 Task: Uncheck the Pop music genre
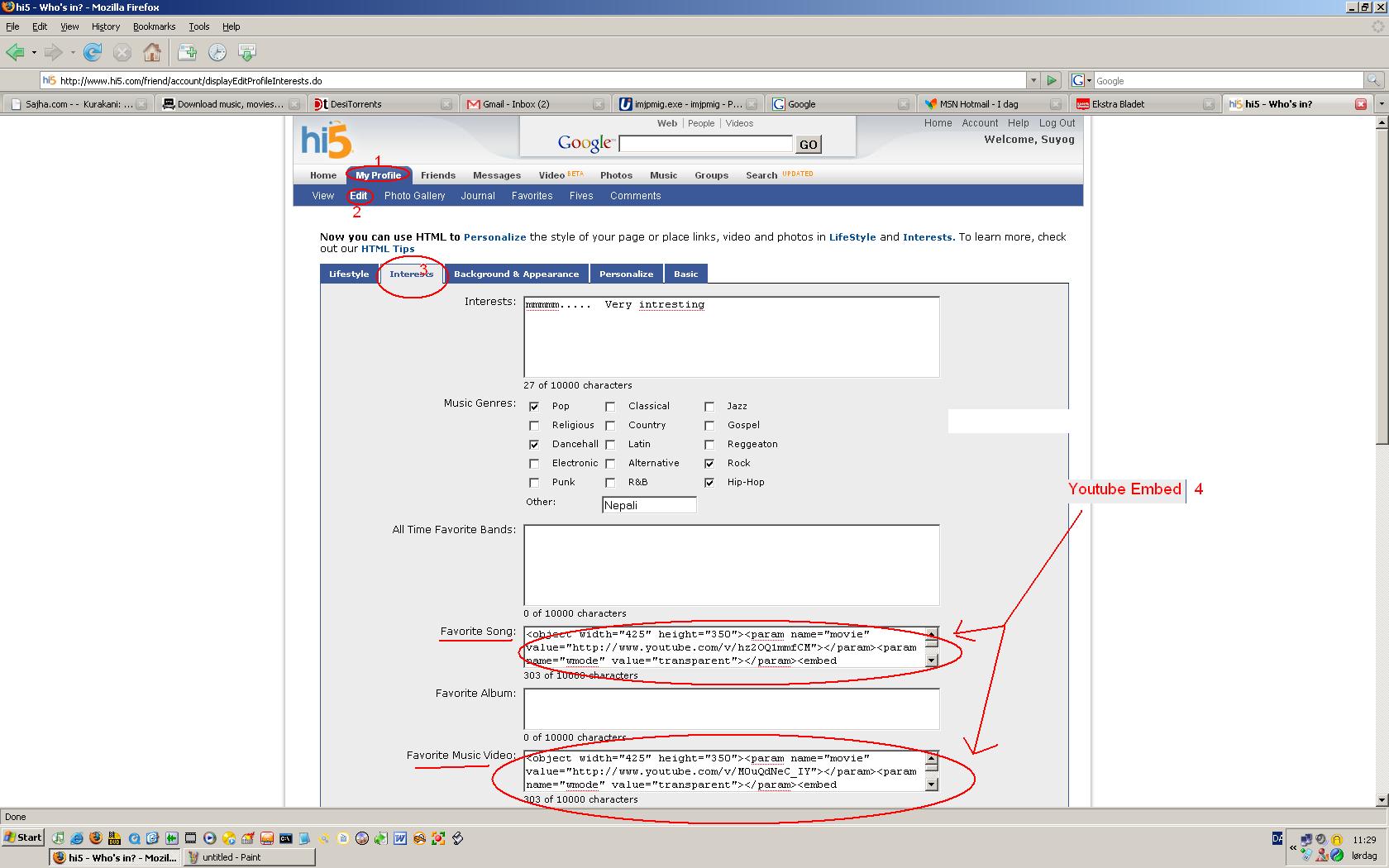point(534,407)
